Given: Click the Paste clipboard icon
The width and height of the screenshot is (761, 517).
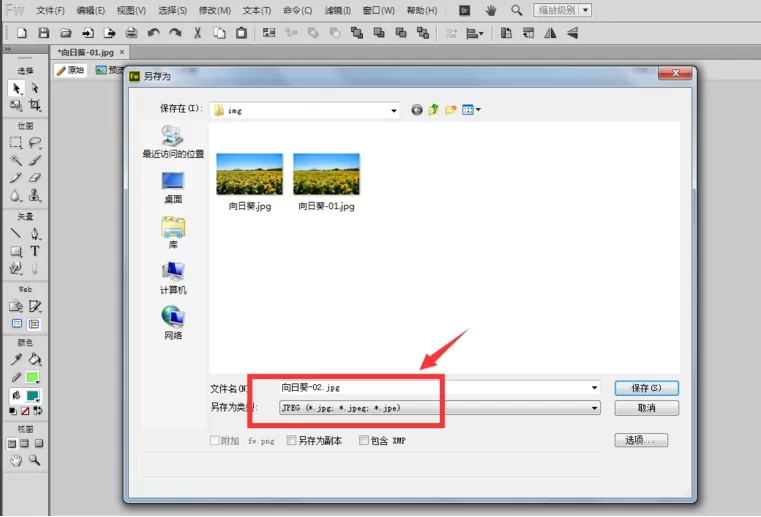Looking at the screenshot, I should [x=241, y=33].
